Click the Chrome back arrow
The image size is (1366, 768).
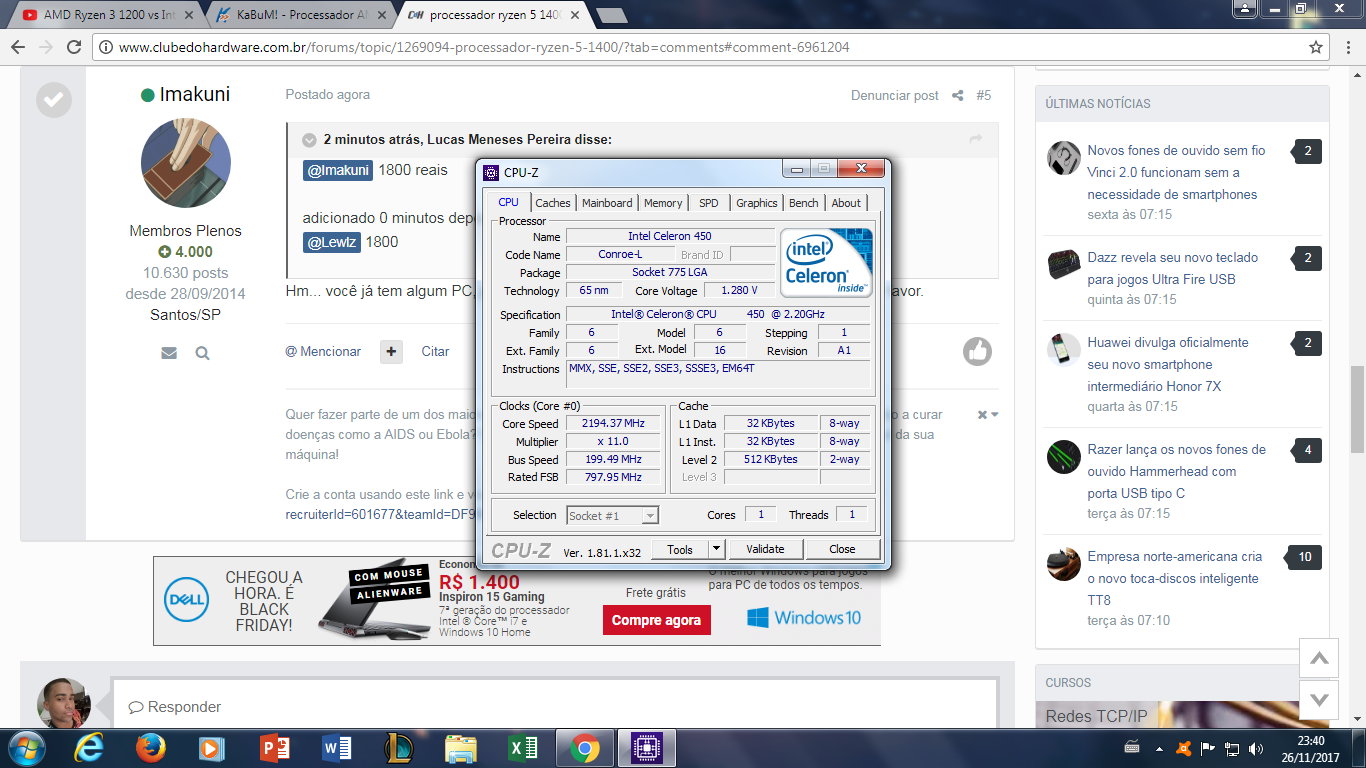click(17, 47)
